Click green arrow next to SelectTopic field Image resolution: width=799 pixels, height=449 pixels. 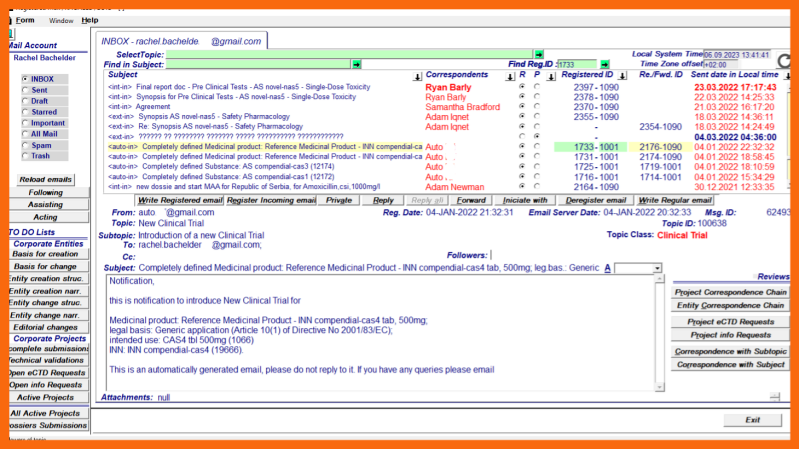[x=538, y=54]
